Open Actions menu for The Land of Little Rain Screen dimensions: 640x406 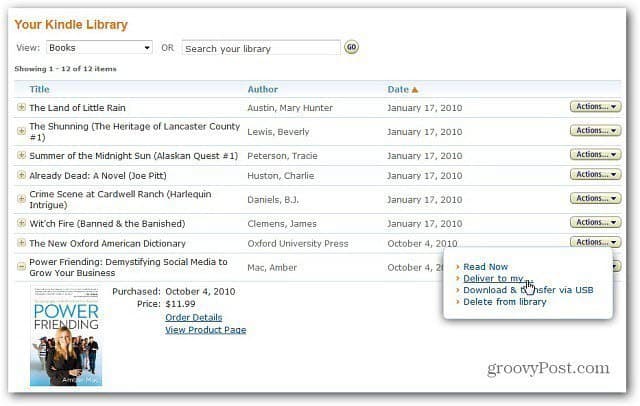coord(596,106)
